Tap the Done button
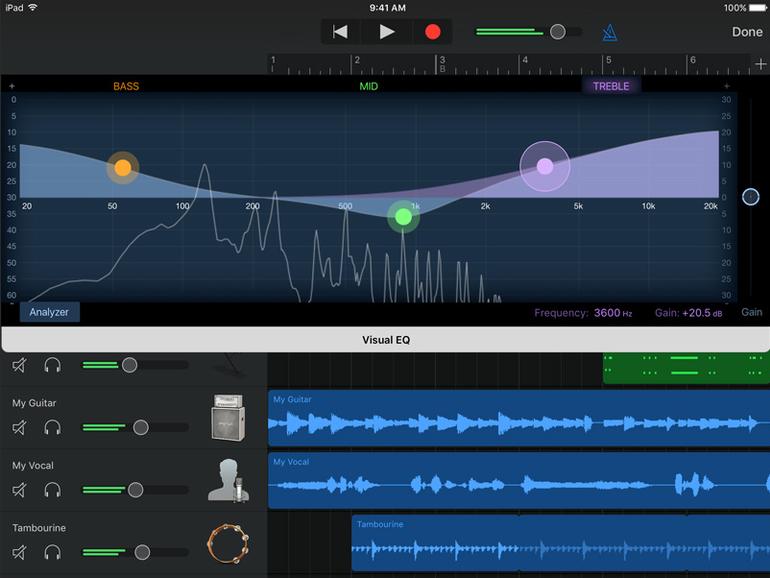770x578 pixels. (x=747, y=32)
